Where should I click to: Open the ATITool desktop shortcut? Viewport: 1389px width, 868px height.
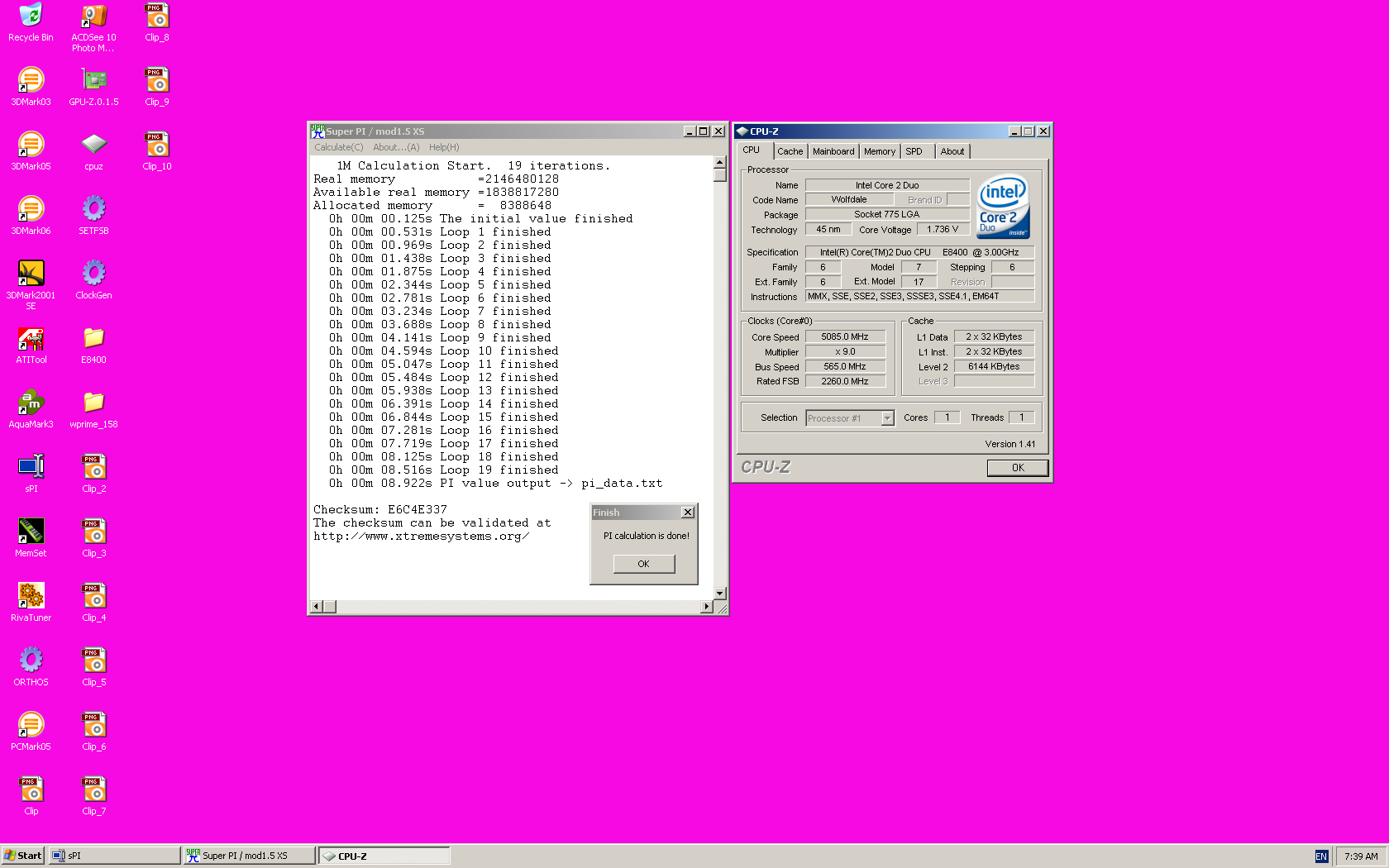31,345
